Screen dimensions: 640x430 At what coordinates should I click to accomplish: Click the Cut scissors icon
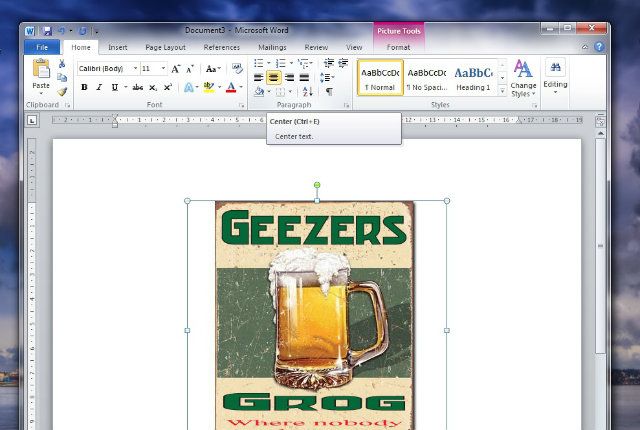tap(62, 64)
